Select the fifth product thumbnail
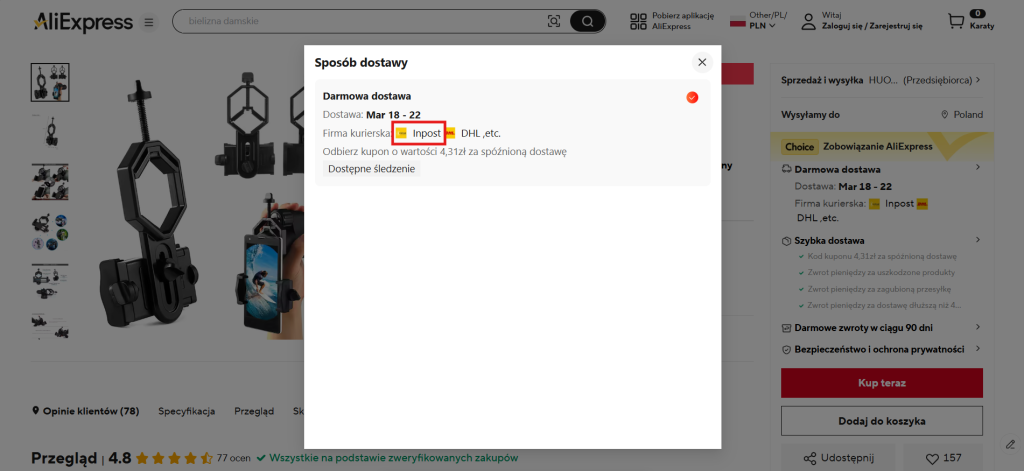The height and width of the screenshot is (471, 1024). [x=50, y=282]
